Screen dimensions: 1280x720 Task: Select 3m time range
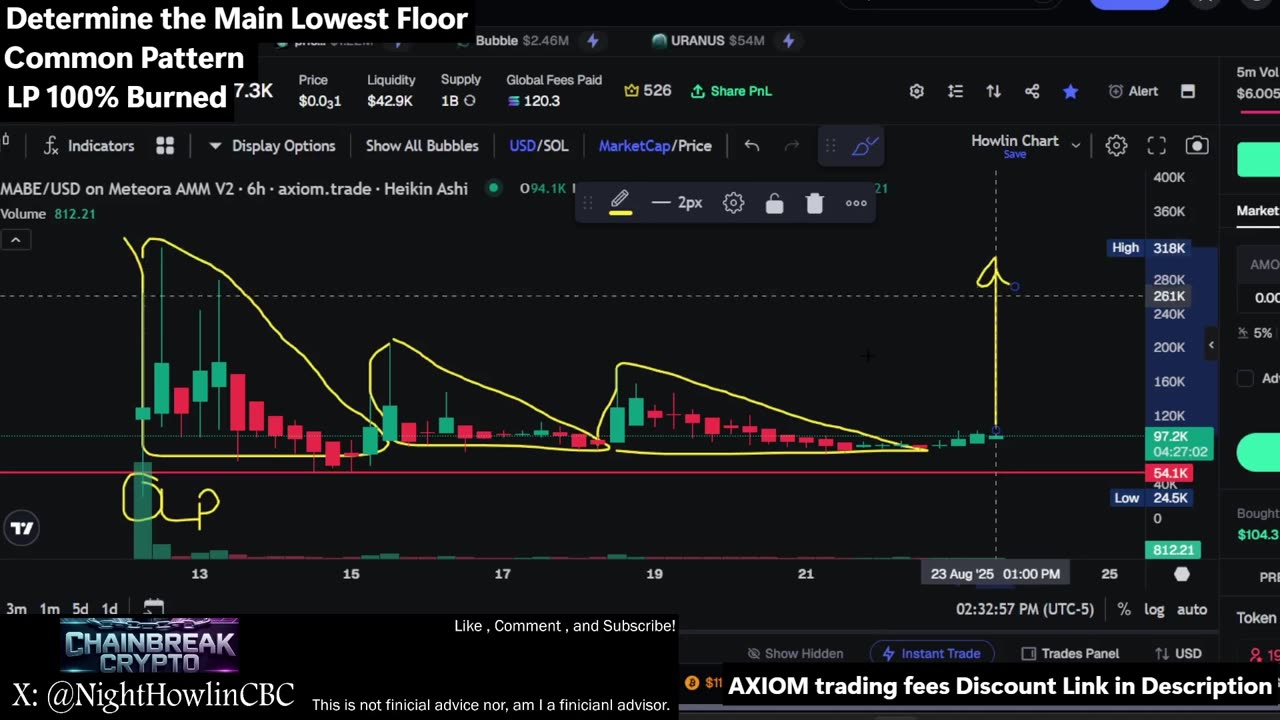pyautogui.click(x=17, y=609)
